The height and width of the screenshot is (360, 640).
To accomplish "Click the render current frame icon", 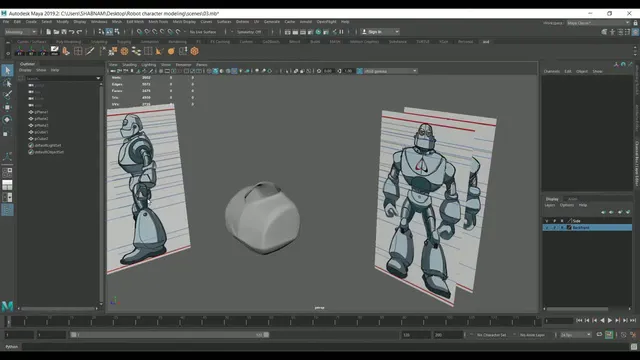I will point(295,32).
